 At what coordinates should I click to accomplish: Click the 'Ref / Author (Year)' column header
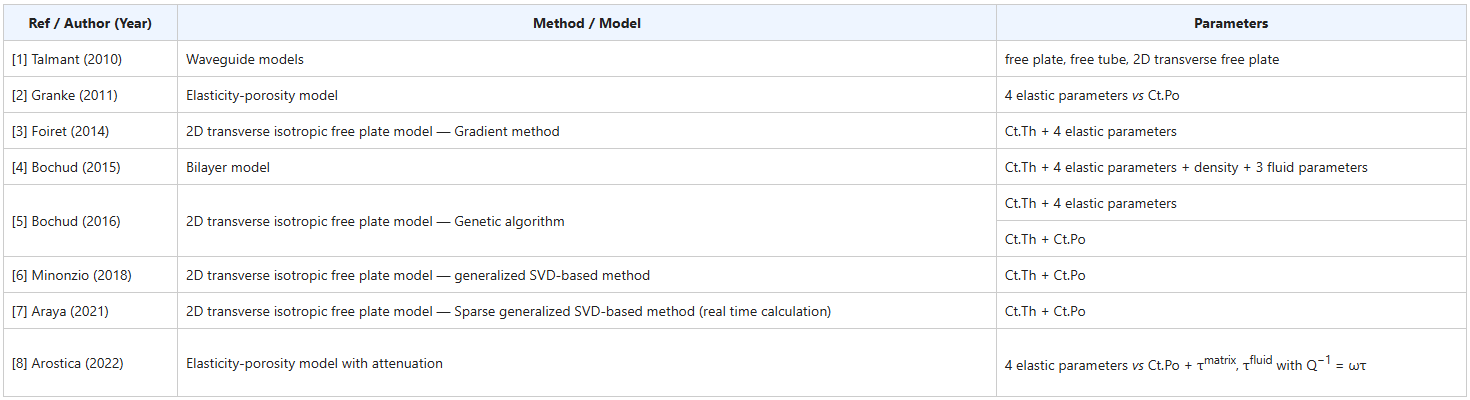[91, 23]
